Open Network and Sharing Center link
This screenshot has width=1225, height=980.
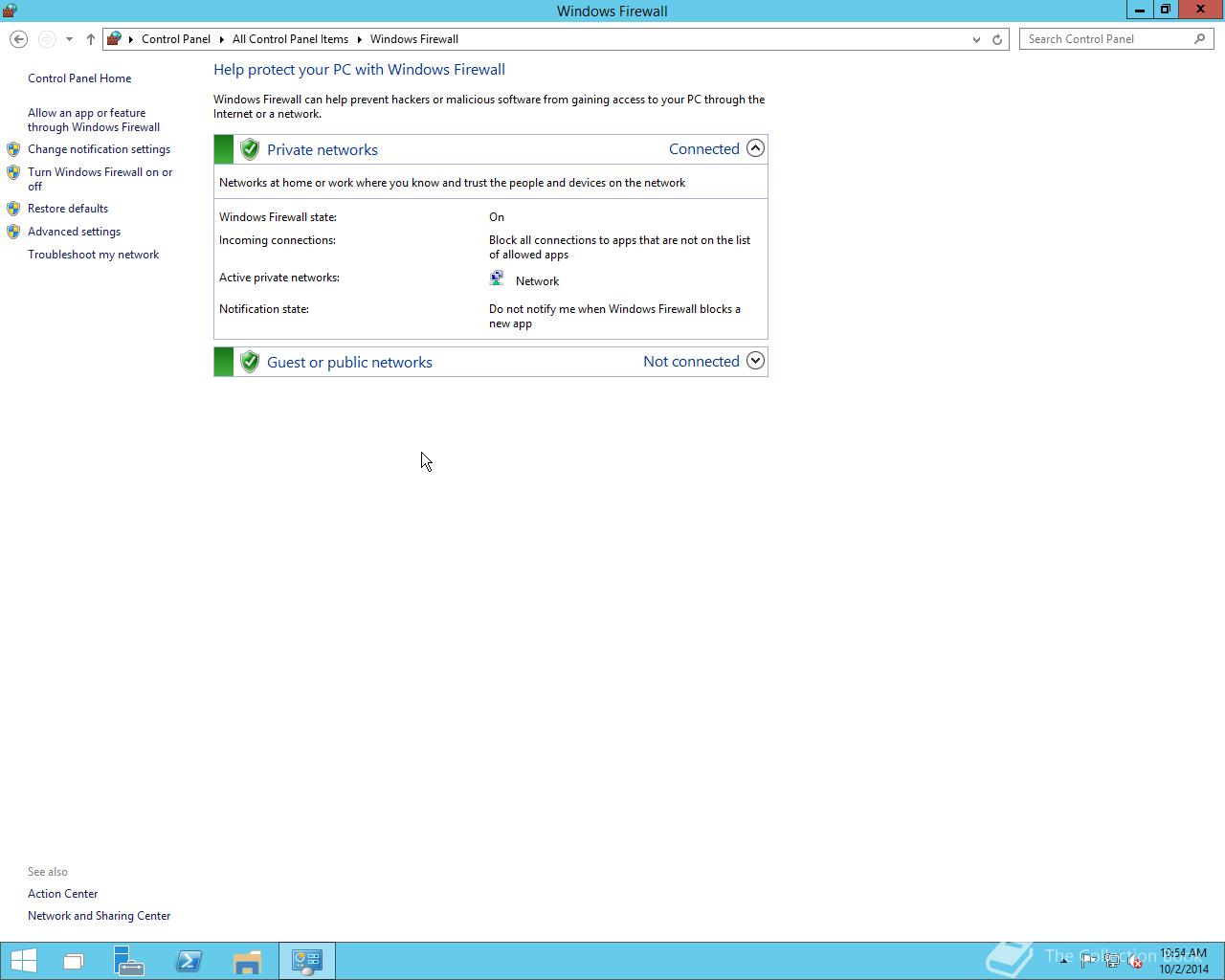click(x=99, y=916)
